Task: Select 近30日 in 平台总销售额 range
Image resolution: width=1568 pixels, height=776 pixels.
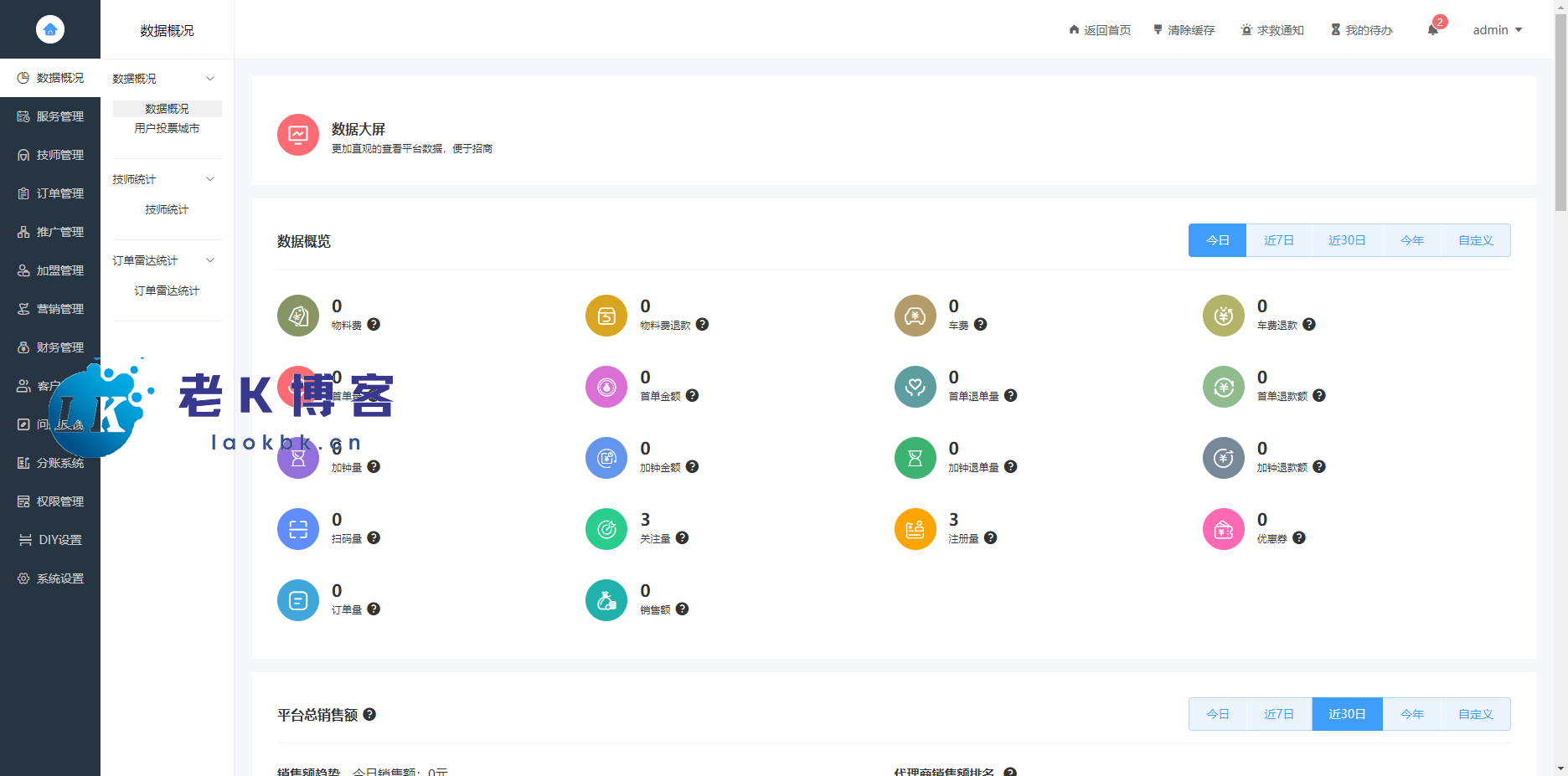Action: pyautogui.click(x=1347, y=714)
